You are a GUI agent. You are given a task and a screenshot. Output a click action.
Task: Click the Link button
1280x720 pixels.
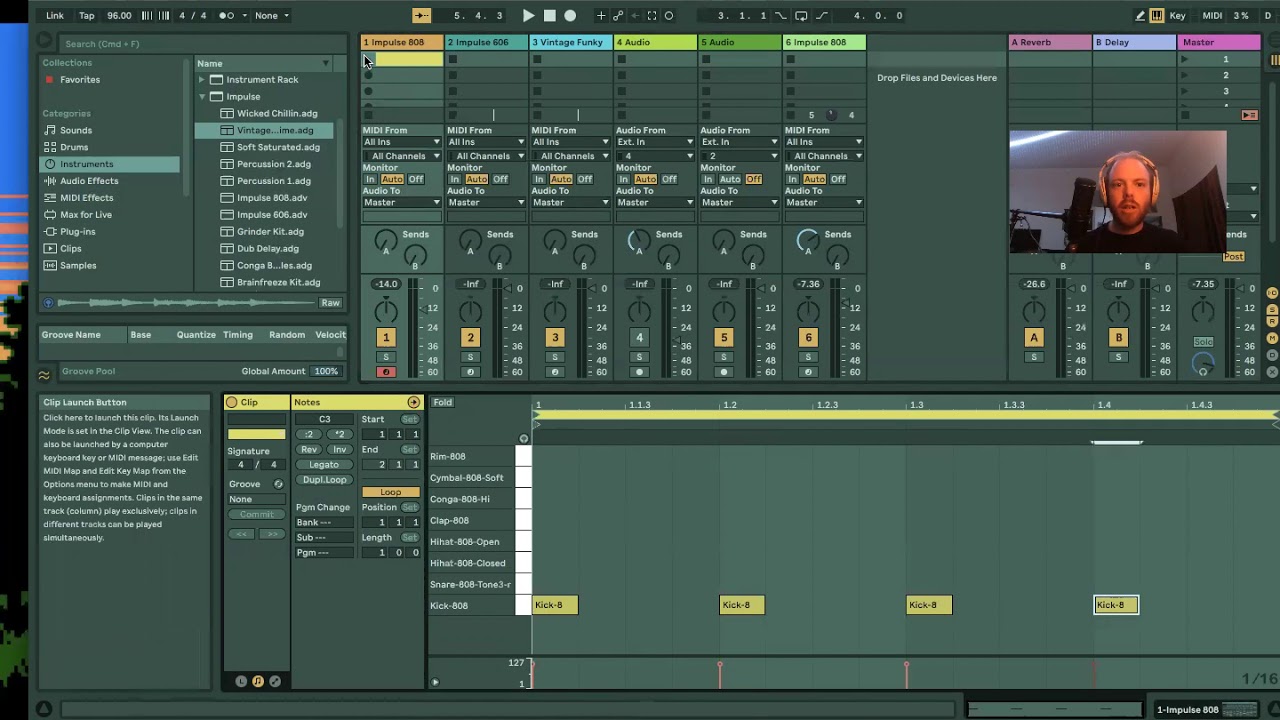(55, 15)
